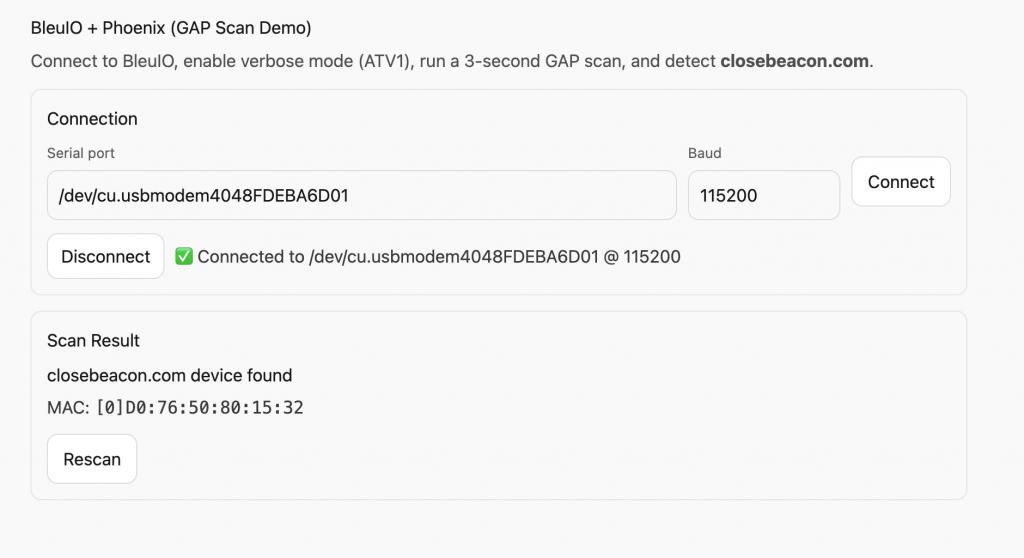Click the 'Scan Result' section heading
Viewport: 1024px width, 558px height.
(x=93, y=341)
